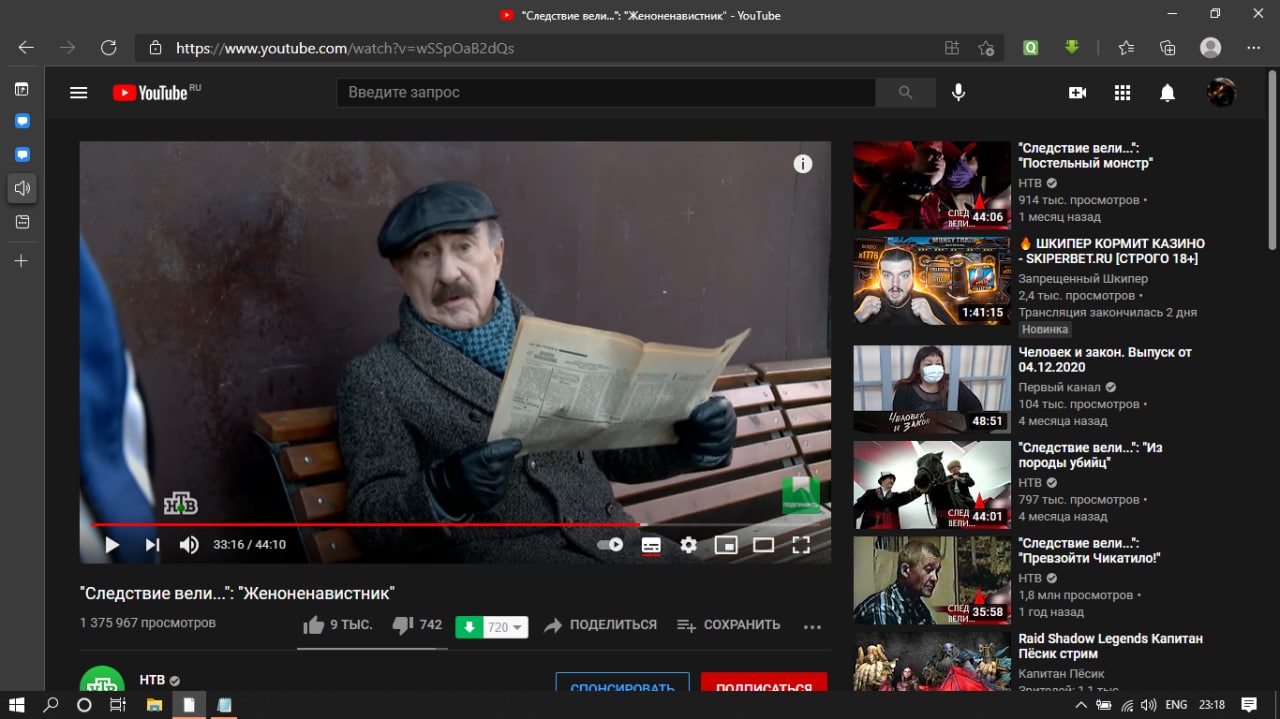
Task: Add a new tab in sidebar
Action: tap(22, 260)
